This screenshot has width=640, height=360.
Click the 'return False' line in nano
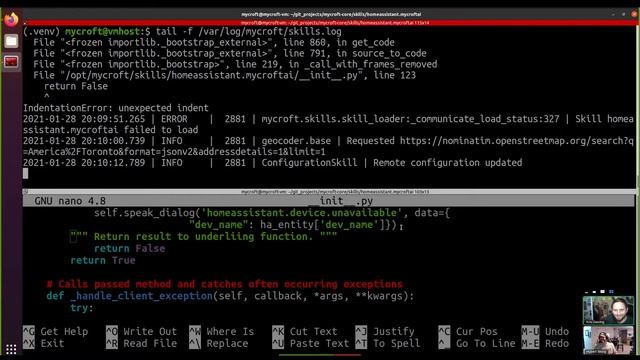click(x=129, y=248)
